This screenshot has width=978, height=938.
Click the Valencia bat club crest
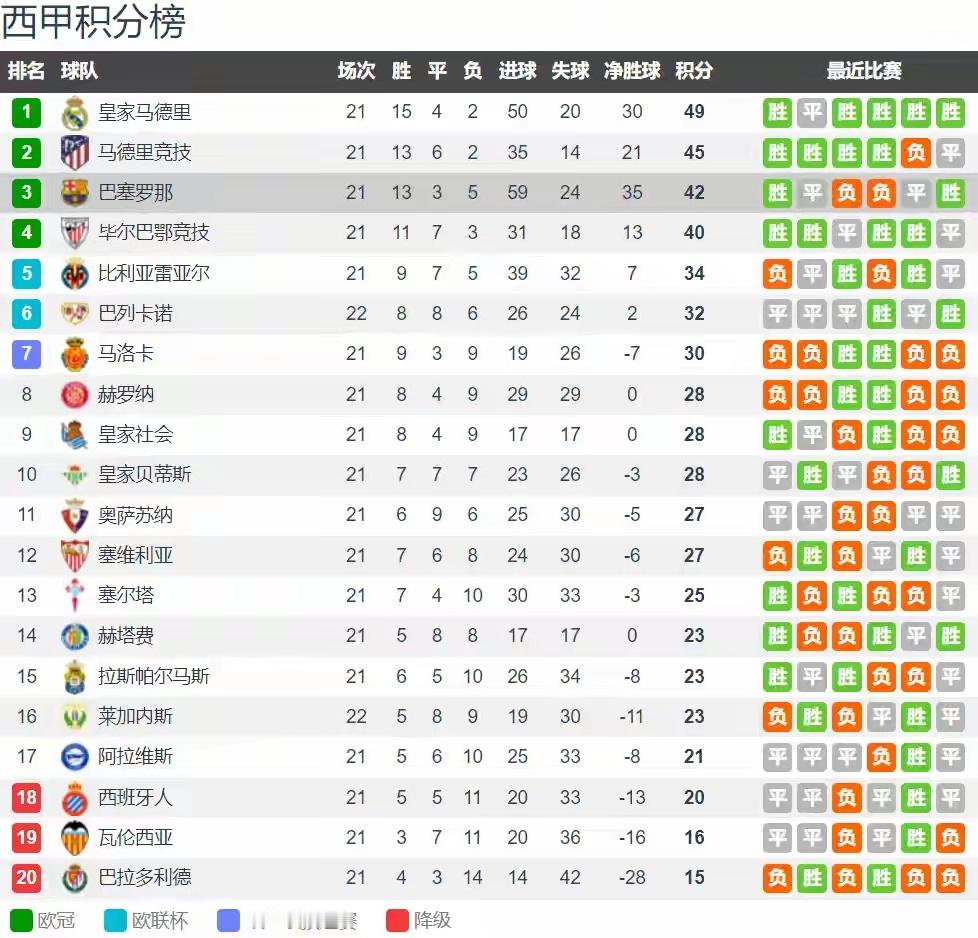(75, 838)
